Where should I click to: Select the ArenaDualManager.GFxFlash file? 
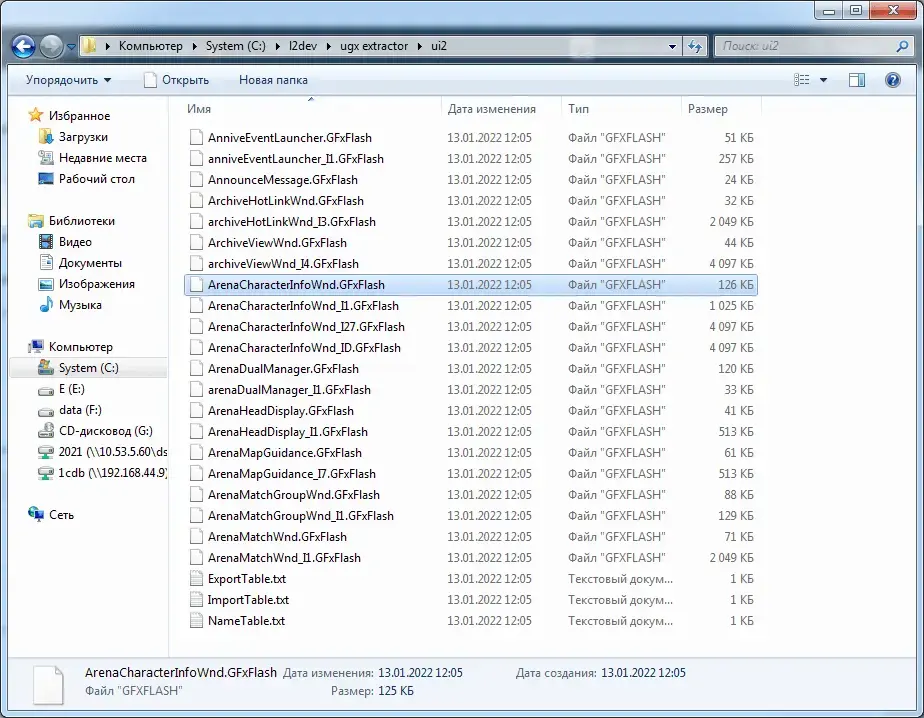coord(282,369)
